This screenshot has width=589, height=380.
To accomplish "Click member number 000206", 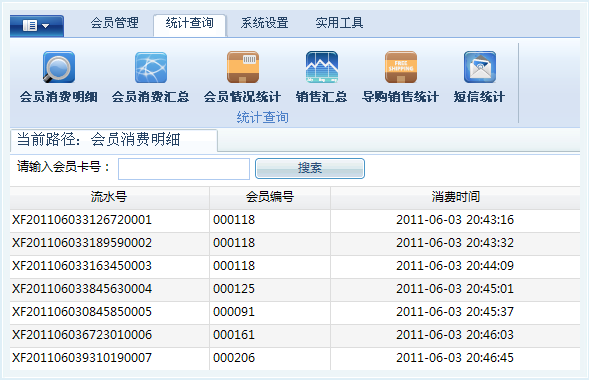I will [x=234, y=358].
